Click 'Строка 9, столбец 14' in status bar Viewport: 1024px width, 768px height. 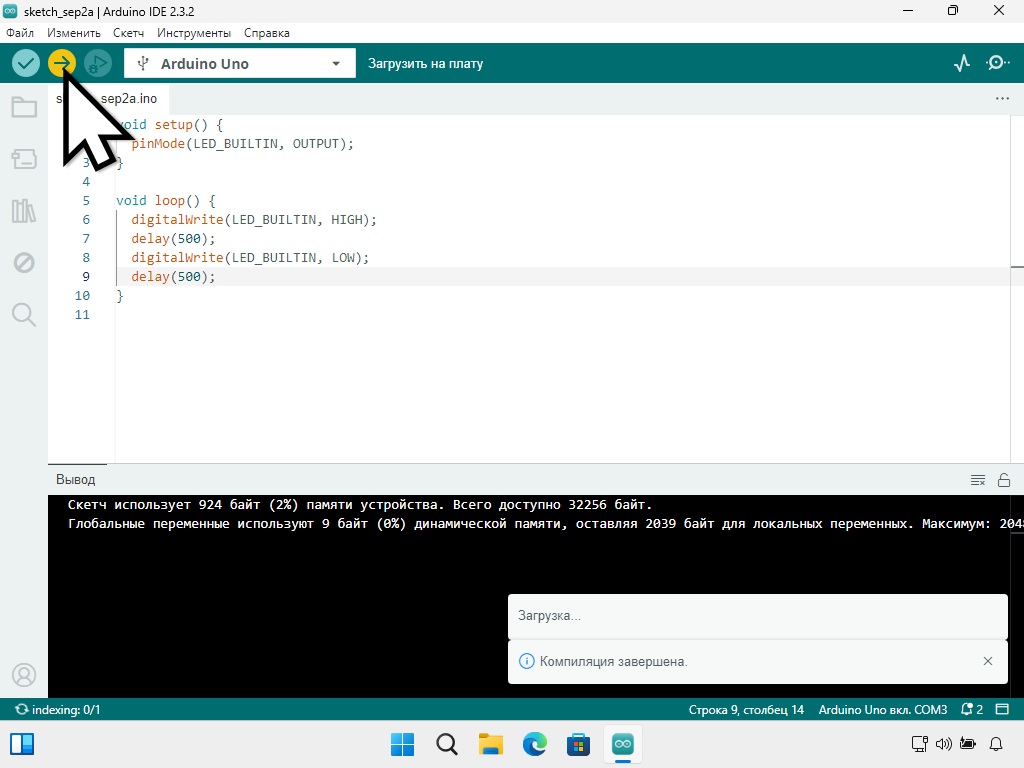(746, 710)
